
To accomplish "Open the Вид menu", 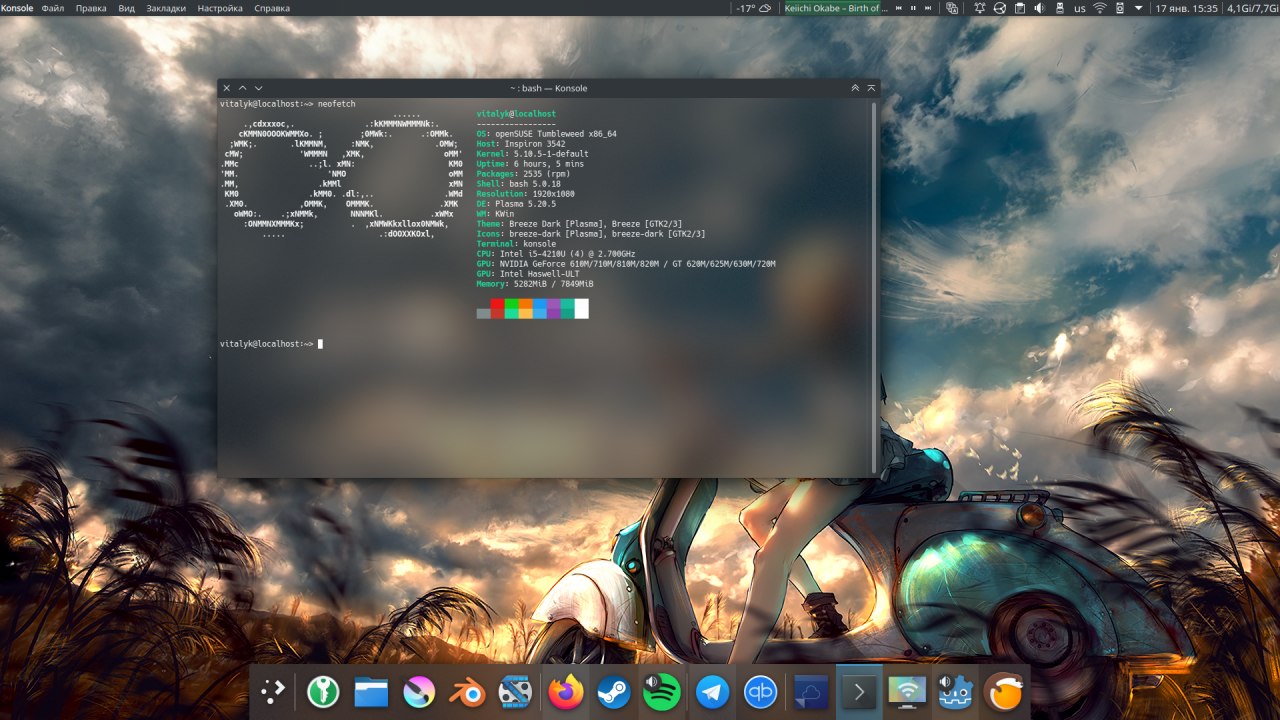I will click(x=126, y=8).
